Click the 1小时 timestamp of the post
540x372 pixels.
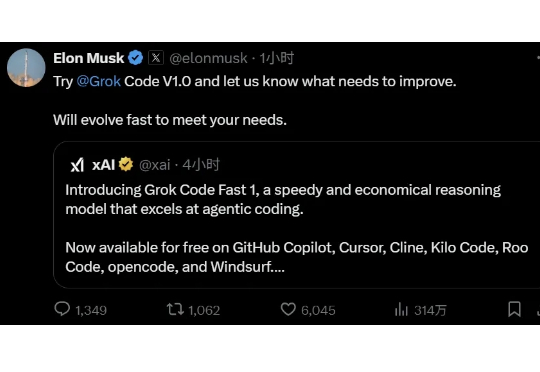click(277, 58)
